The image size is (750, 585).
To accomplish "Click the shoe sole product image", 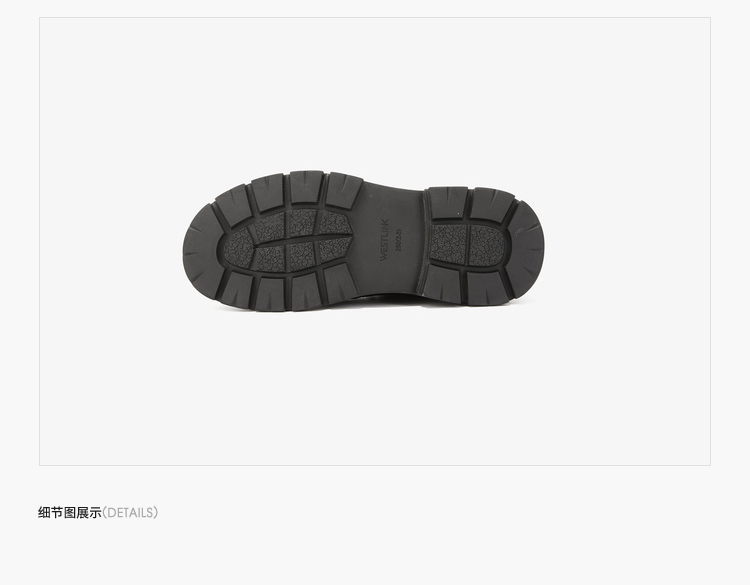I will 363,241.
